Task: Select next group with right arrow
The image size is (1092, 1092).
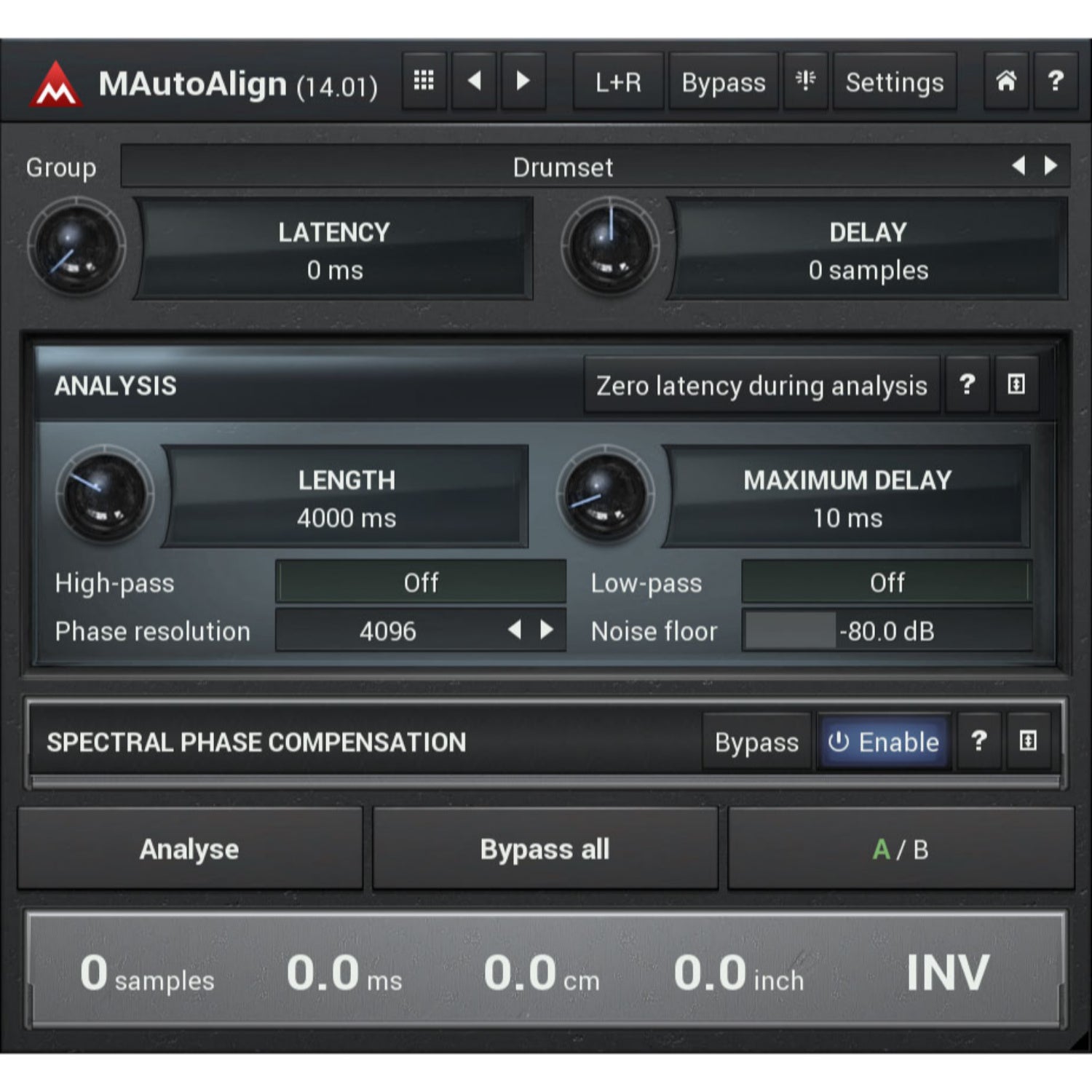Action: [x=1051, y=166]
